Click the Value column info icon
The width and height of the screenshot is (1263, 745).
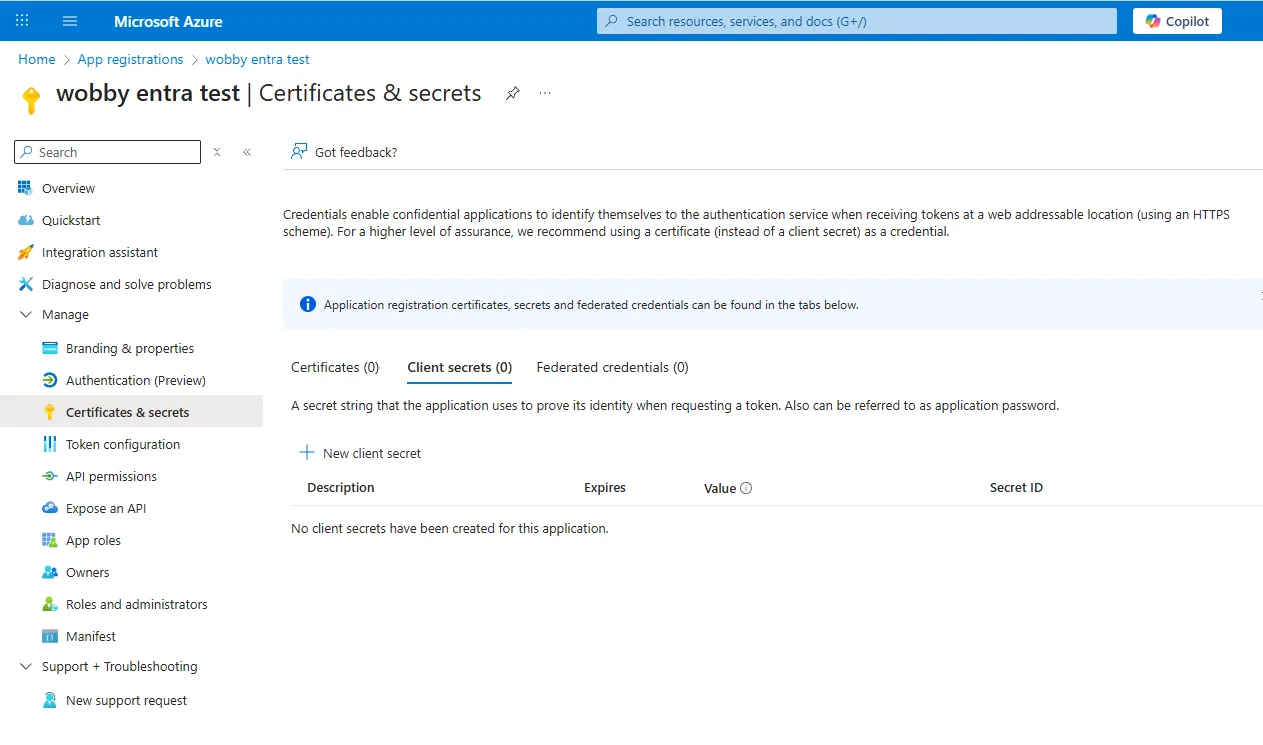pyautogui.click(x=746, y=488)
